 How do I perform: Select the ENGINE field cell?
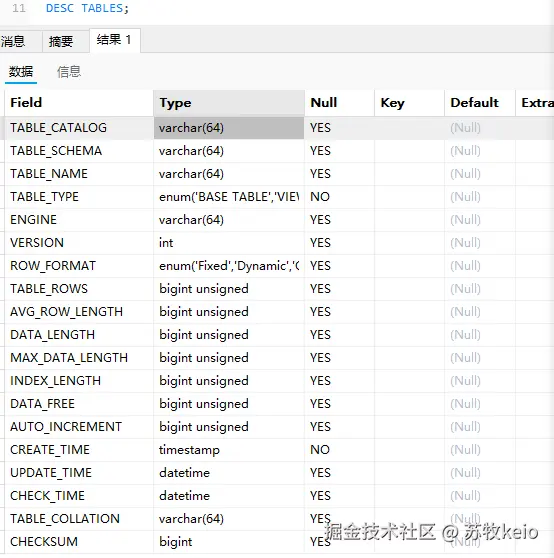[79, 220]
